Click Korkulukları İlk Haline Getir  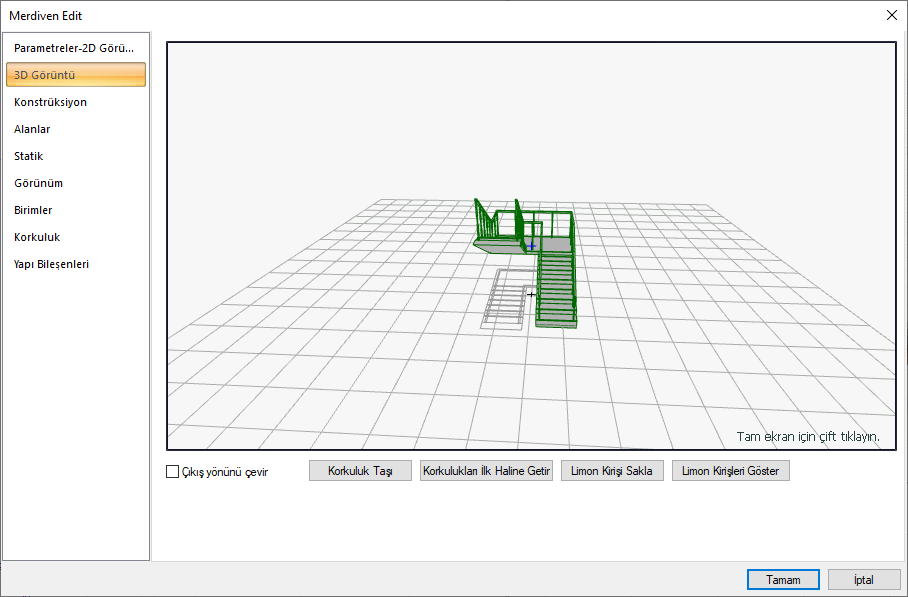point(486,471)
